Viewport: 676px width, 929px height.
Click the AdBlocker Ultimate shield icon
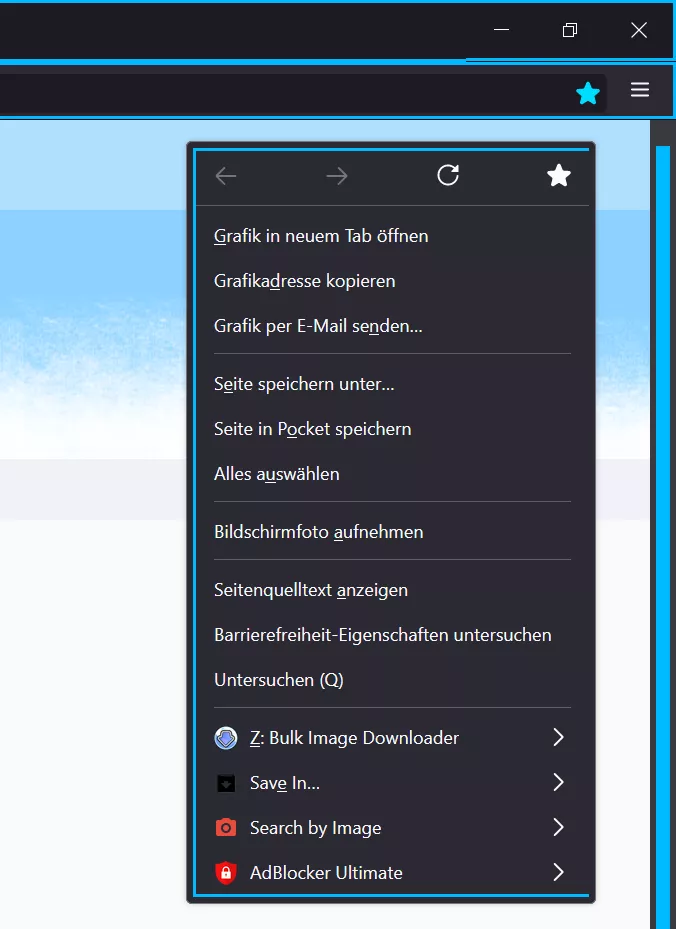[226, 873]
